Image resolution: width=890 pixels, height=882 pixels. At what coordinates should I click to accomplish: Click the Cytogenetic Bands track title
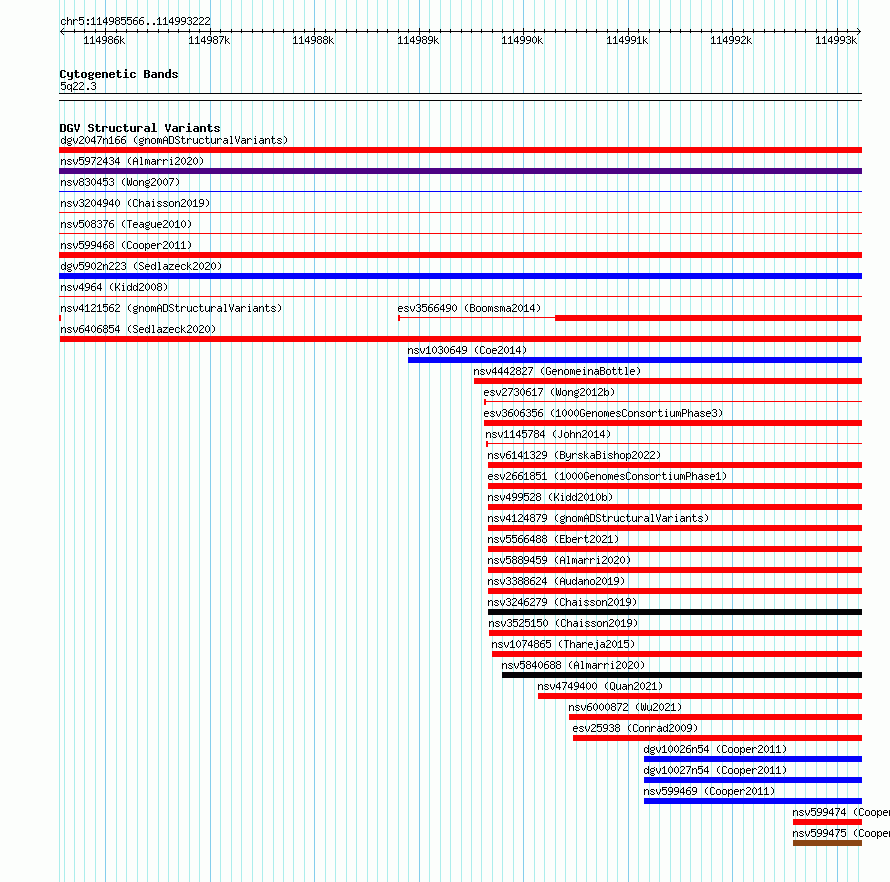click(x=119, y=74)
